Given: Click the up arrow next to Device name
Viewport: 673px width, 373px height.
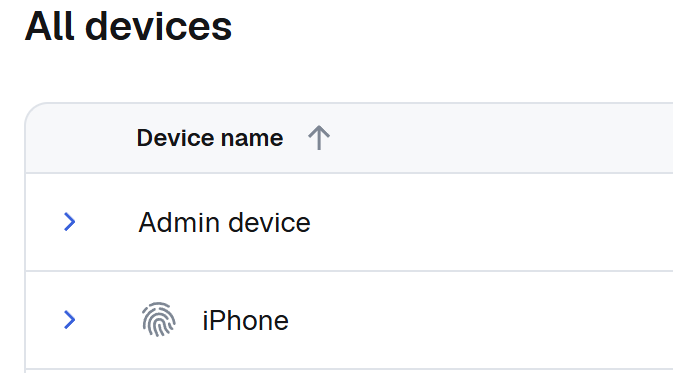Looking at the screenshot, I should point(319,138).
